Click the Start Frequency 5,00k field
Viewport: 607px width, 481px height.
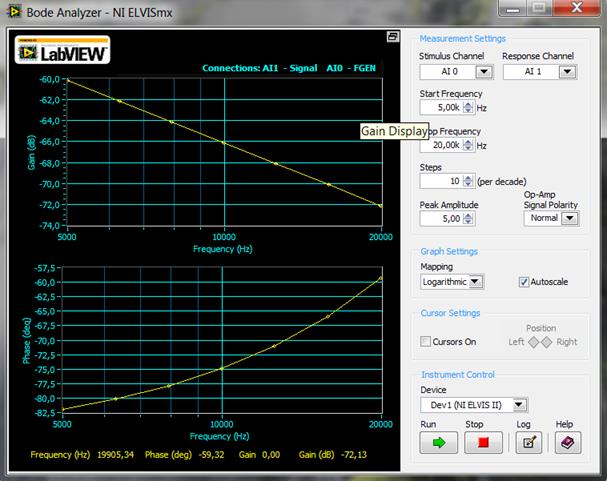(x=441, y=107)
